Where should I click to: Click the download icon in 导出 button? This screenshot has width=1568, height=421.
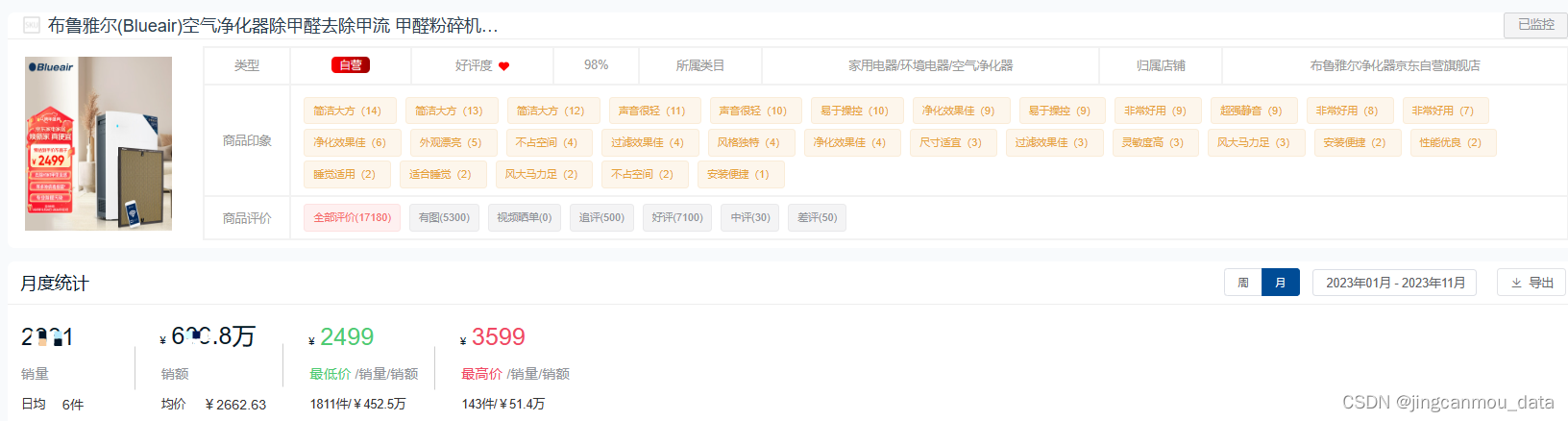1516,283
